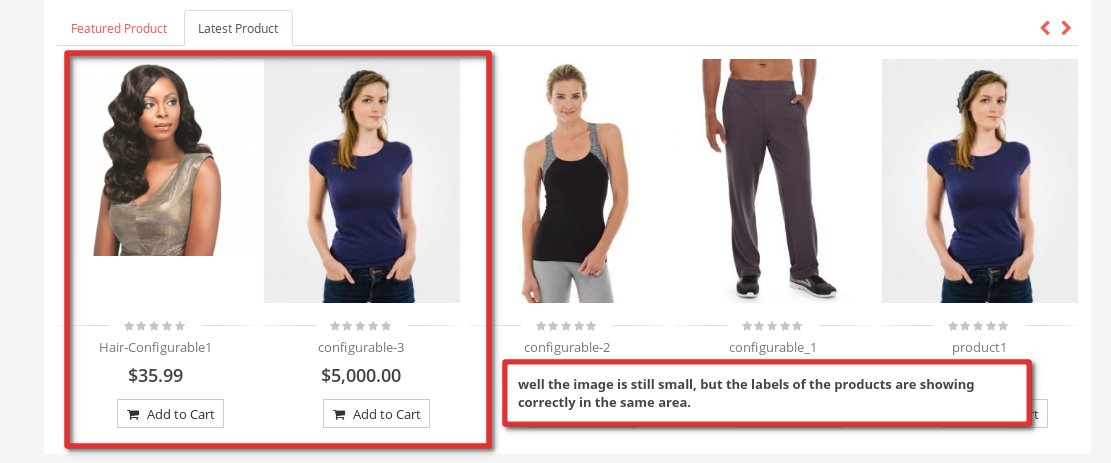
Task: Open the configurable-3 product name link
Action: (x=361, y=347)
